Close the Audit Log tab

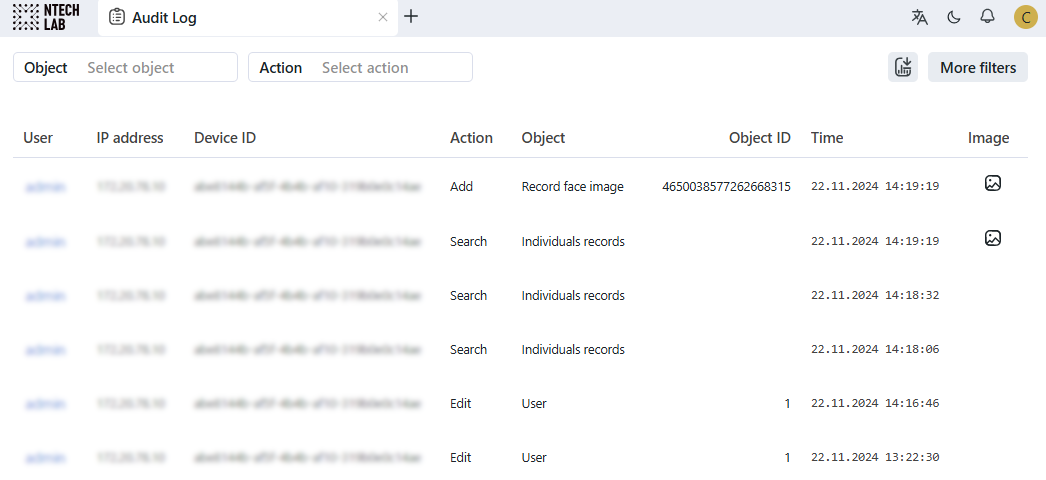tap(382, 17)
